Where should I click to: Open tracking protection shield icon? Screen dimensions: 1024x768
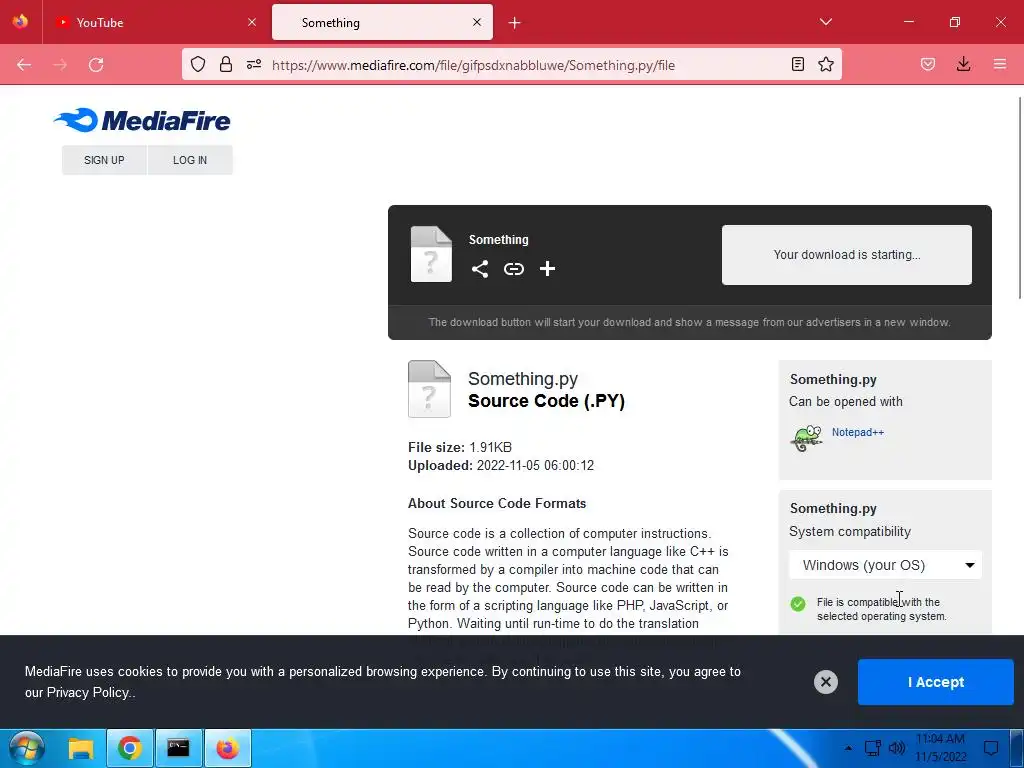click(x=198, y=64)
